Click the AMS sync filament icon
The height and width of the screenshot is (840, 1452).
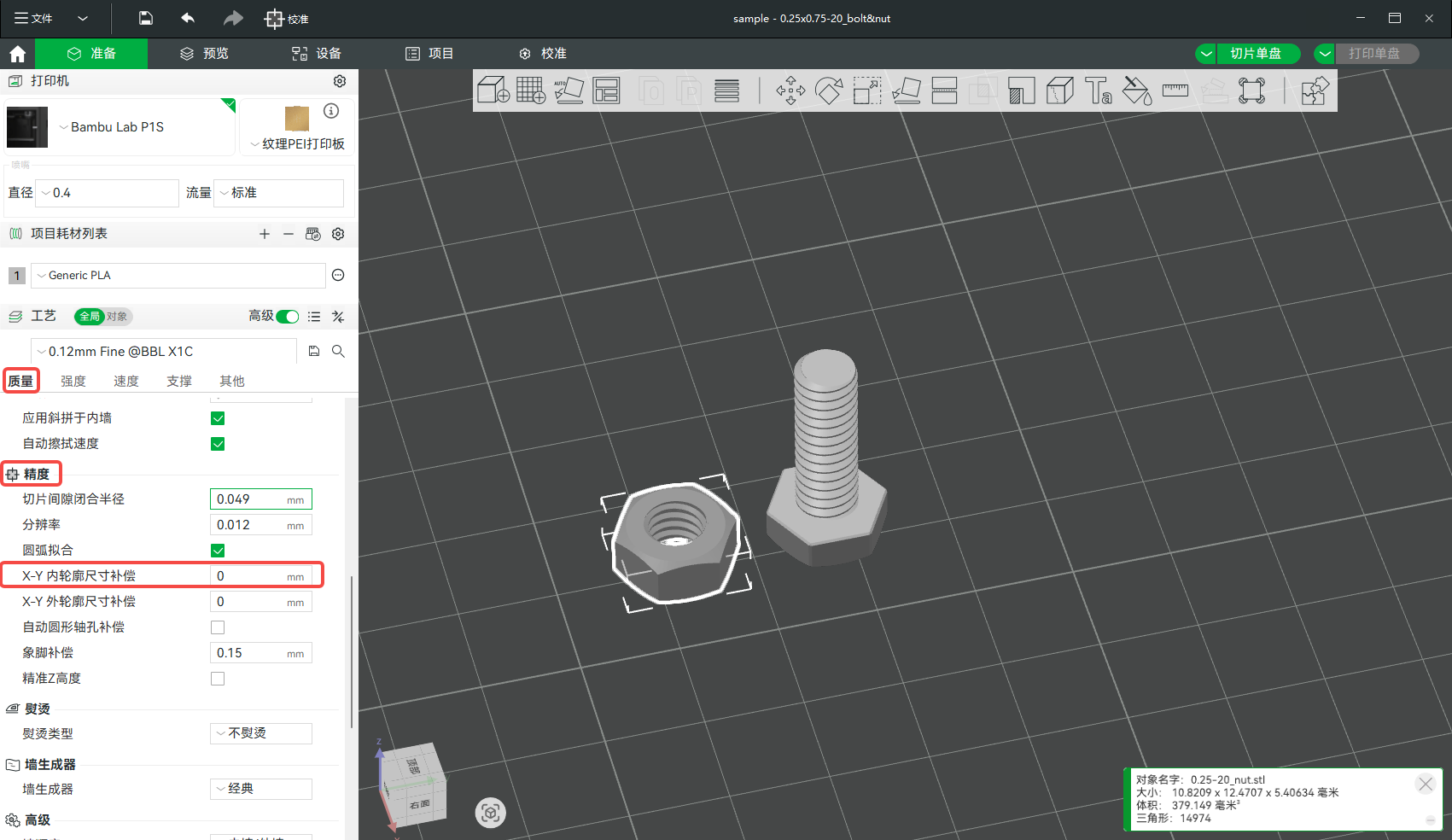[313, 234]
